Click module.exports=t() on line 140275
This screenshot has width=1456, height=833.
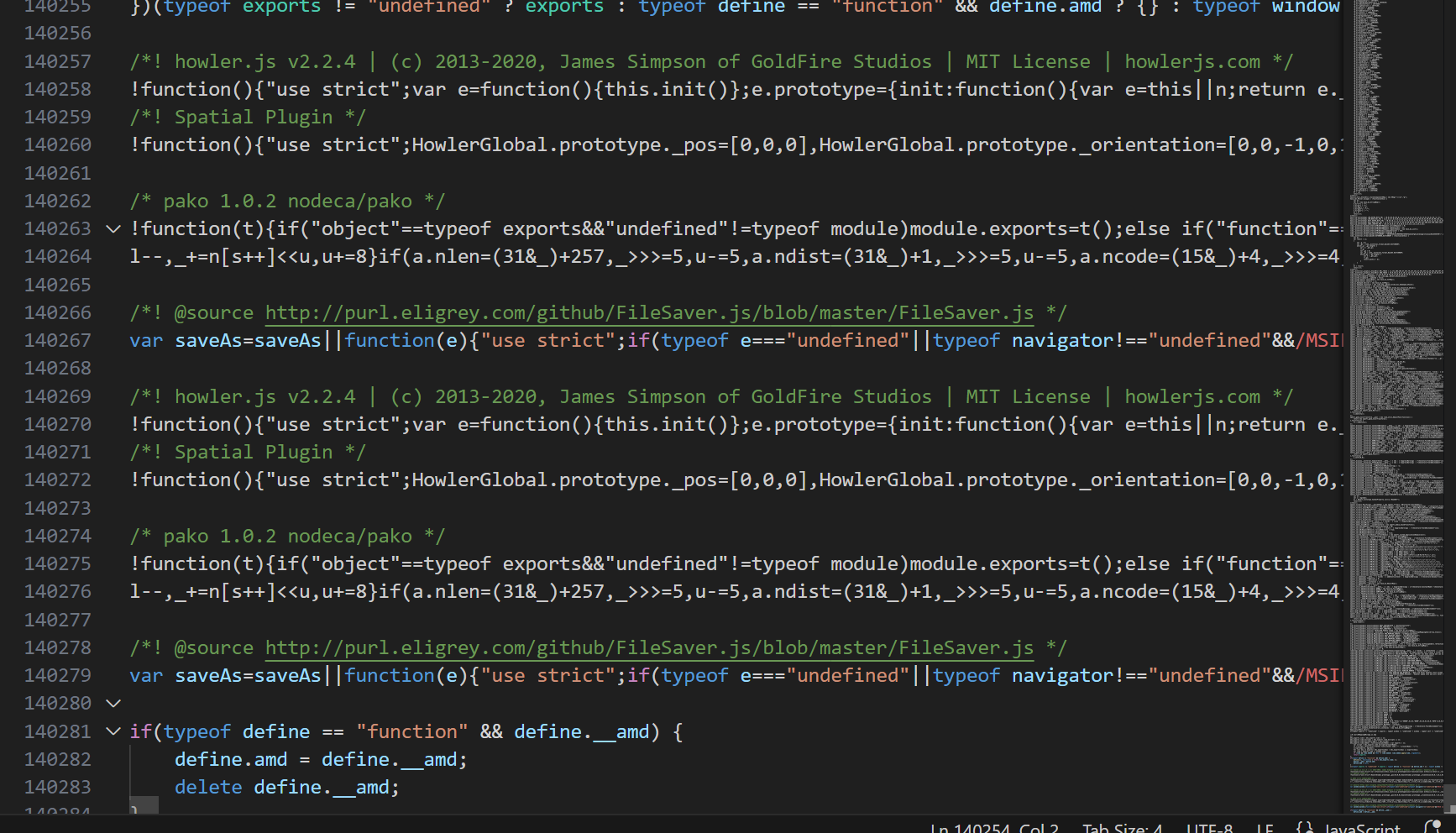pyautogui.click(x=1011, y=563)
